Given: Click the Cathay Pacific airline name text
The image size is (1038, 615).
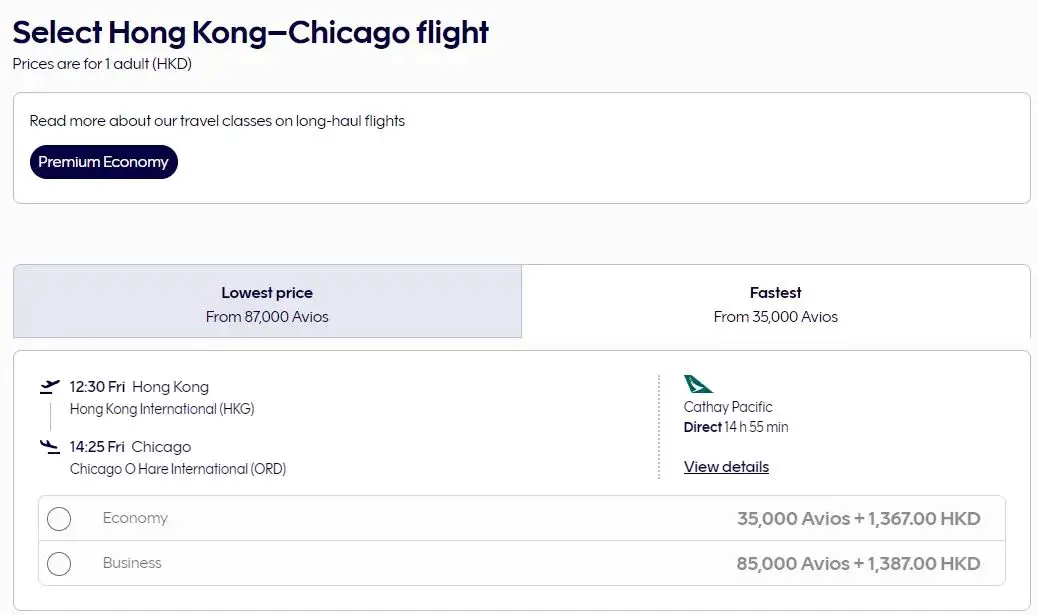Looking at the screenshot, I should tap(728, 407).
